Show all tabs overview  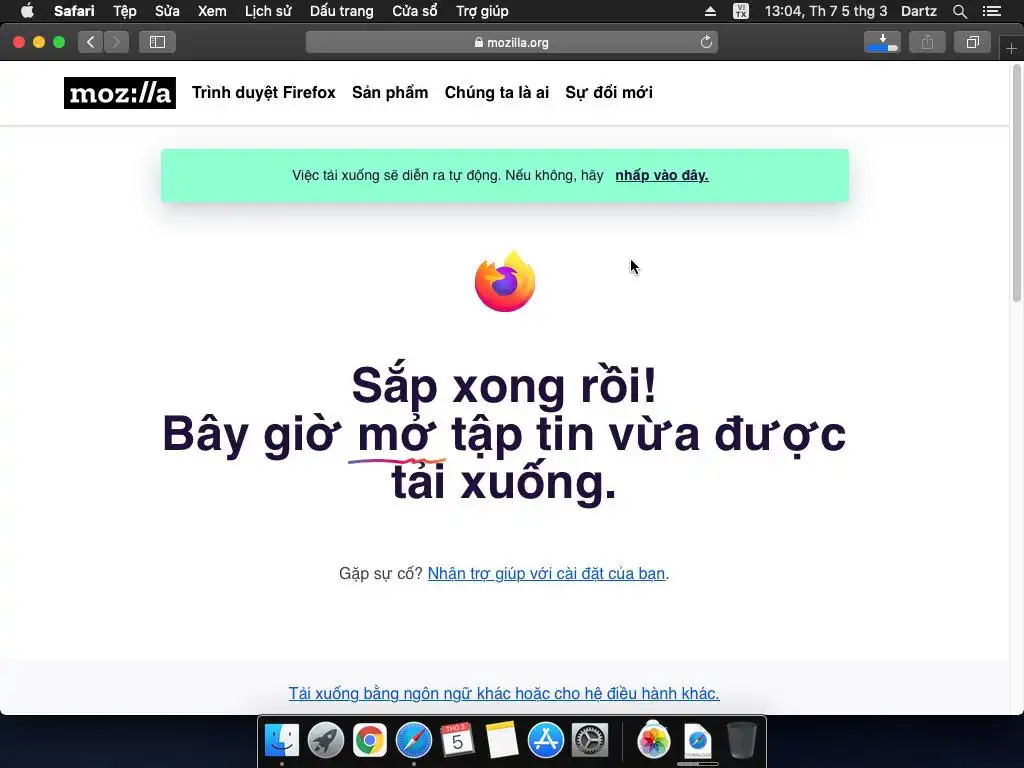[972, 42]
